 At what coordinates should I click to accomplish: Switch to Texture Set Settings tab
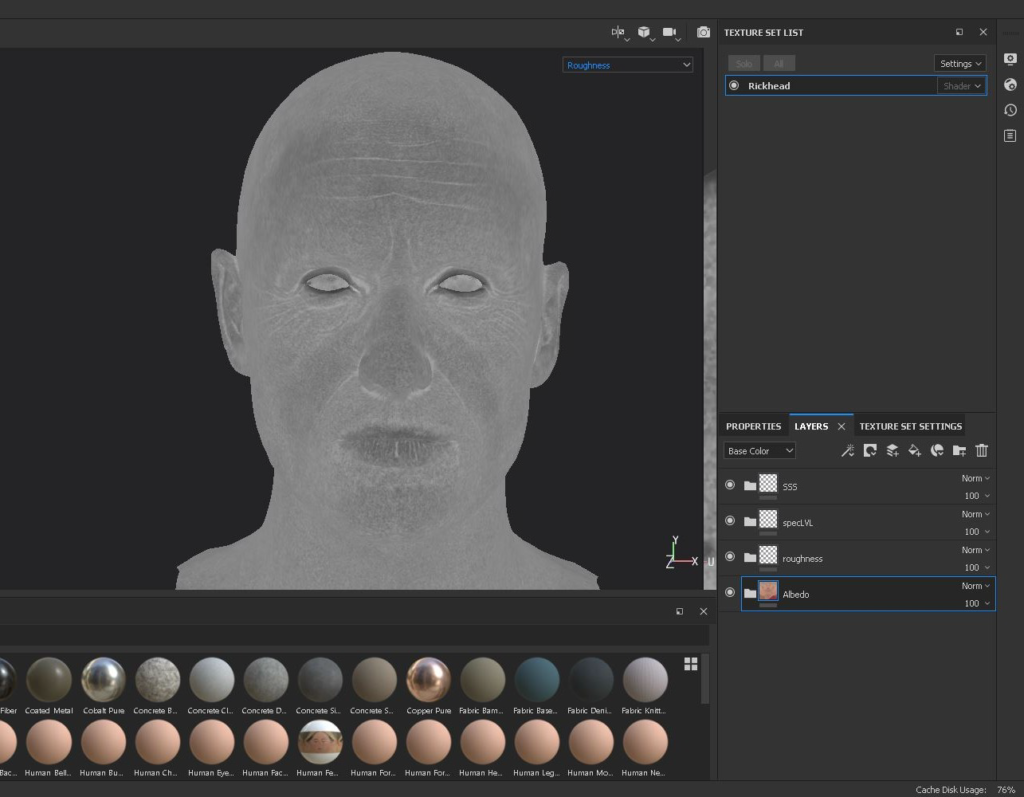point(910,426)
